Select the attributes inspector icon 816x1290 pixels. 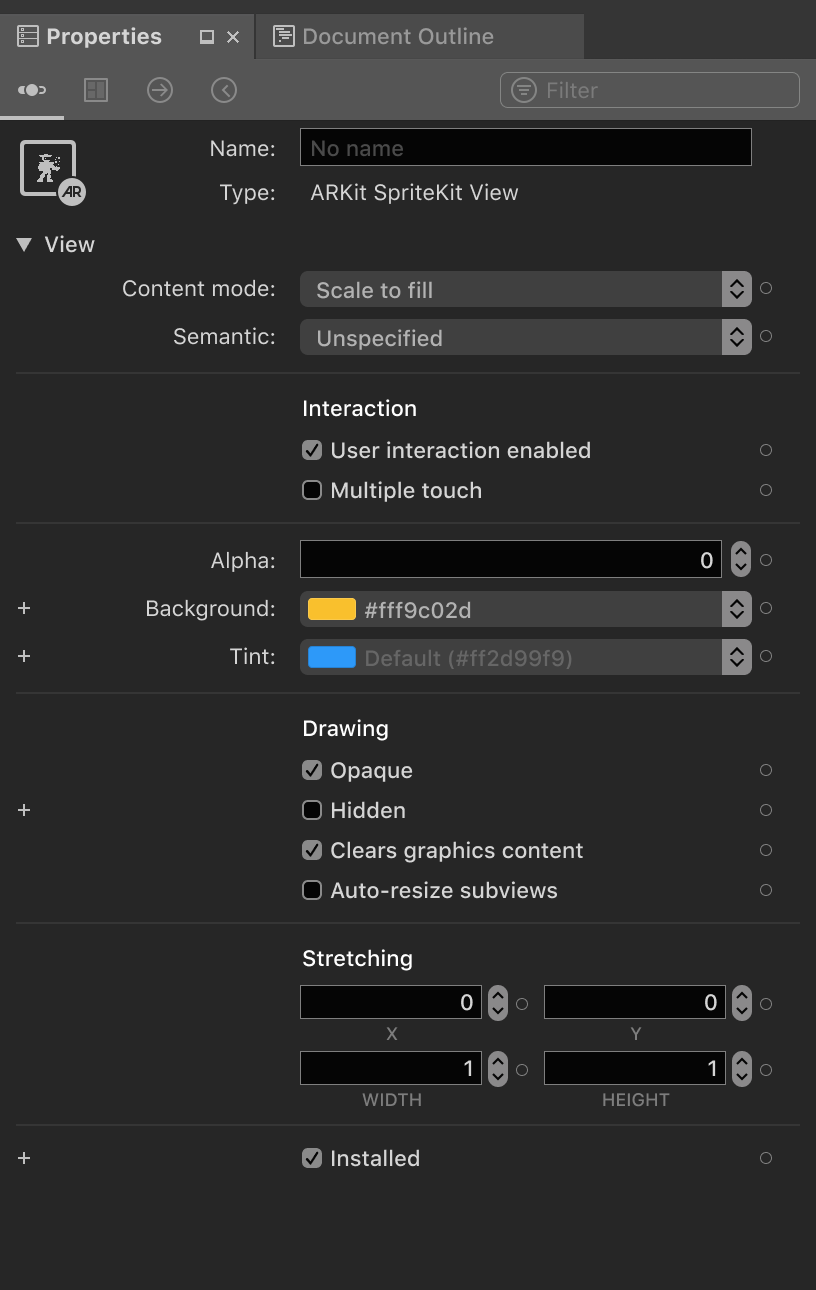31,89
